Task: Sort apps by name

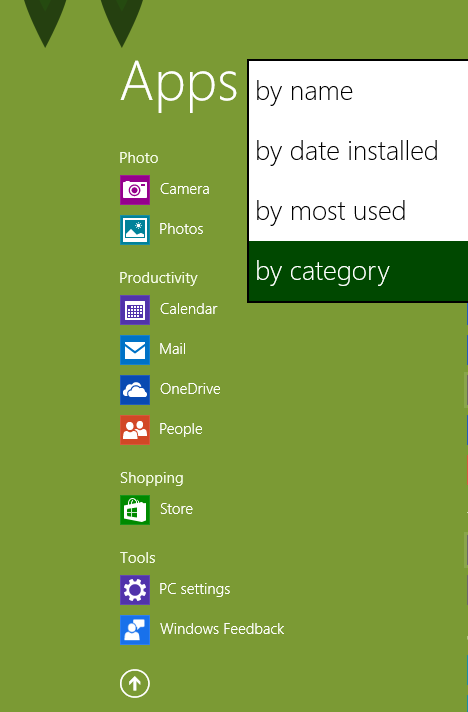Action: [x=358, y=91]
